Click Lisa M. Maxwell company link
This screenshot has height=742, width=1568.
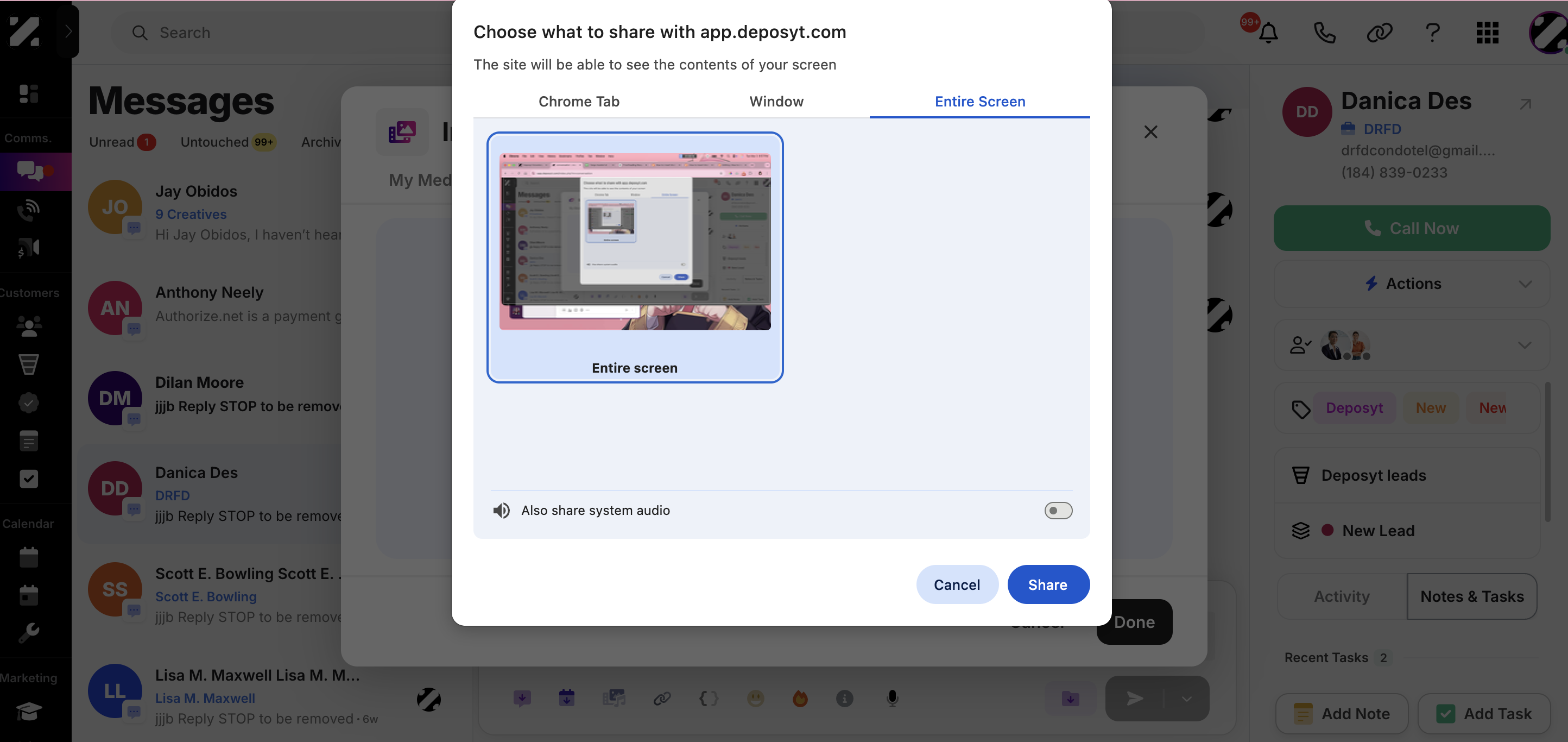pos(205,698)
